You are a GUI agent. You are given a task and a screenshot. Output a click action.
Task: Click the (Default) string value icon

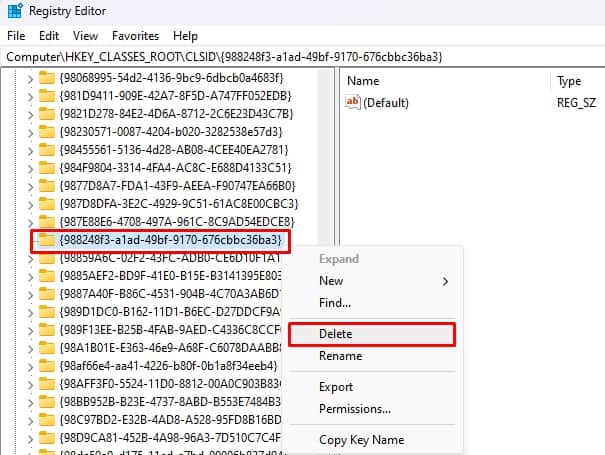(353, 102)
